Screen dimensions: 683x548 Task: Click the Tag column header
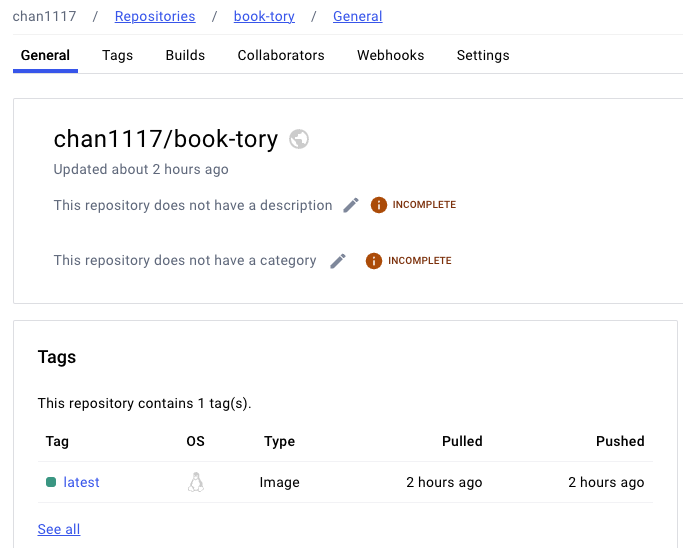pyautogui.click(x=57, y=441)
